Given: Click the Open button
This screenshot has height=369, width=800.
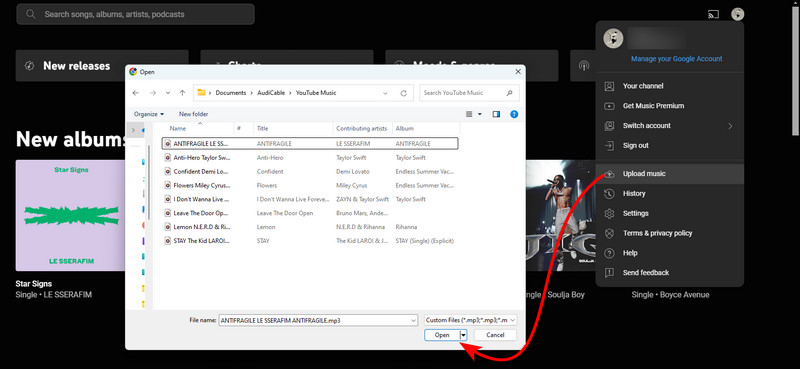Looking at the screenshot, I should (x=442, y=335).
